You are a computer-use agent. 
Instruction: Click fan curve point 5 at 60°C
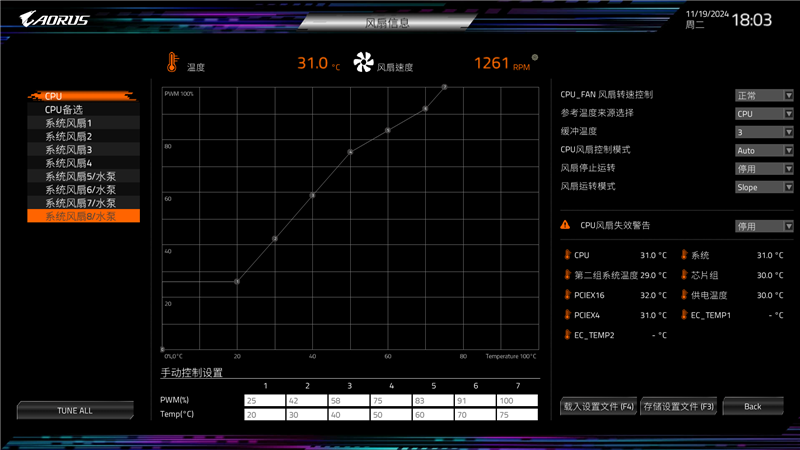point(388,131)
